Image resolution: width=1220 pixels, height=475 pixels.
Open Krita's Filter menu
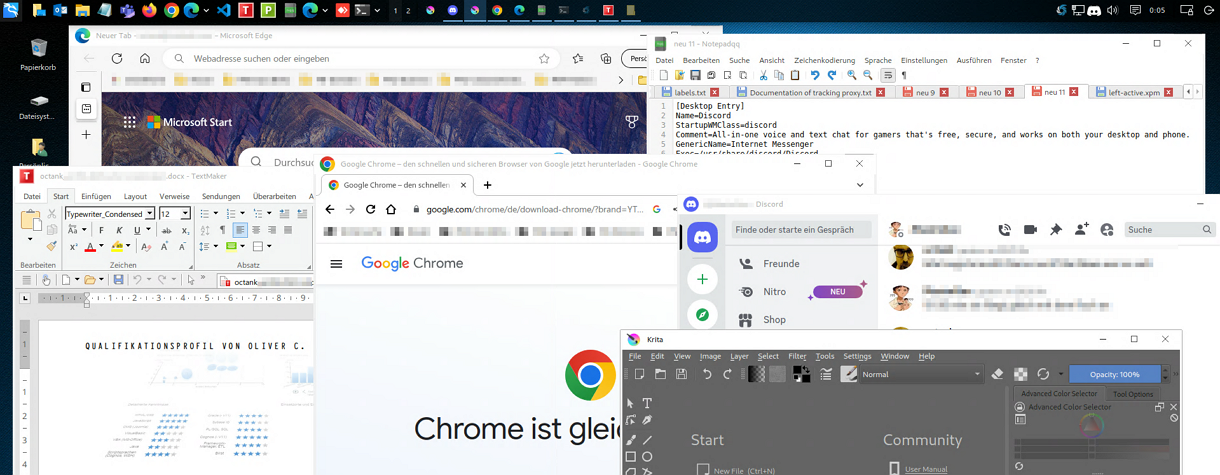coord(797,356)
